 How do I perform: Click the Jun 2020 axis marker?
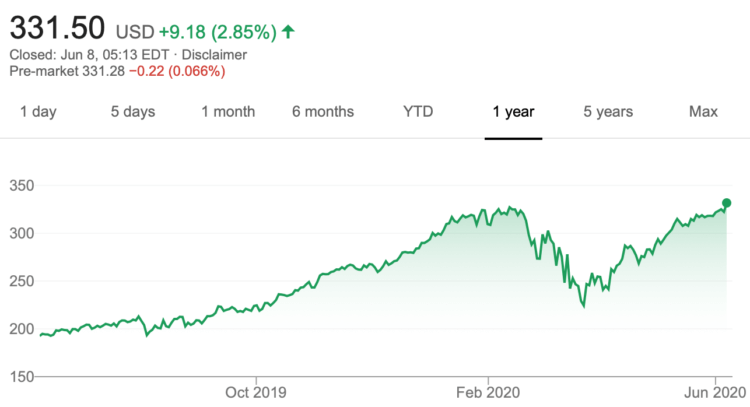coord(715,393)
